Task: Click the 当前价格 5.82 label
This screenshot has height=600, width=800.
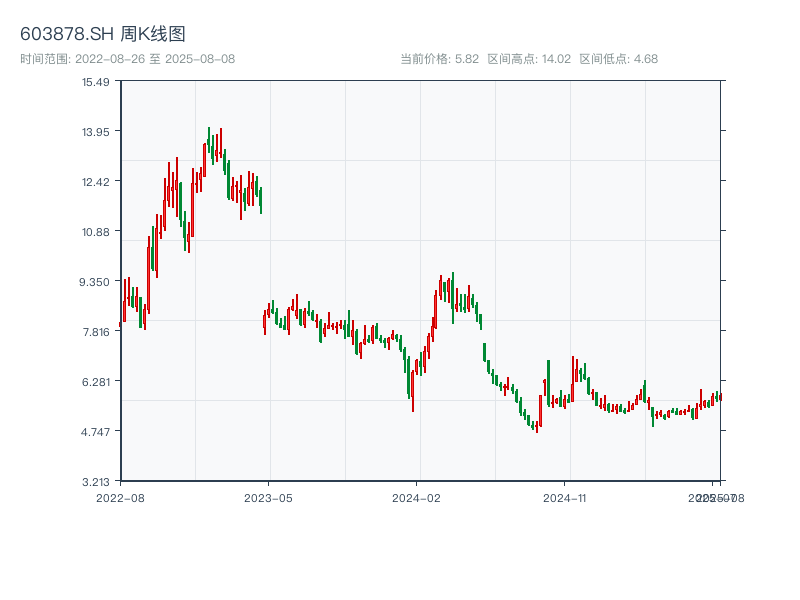Action: coord(439,59)
